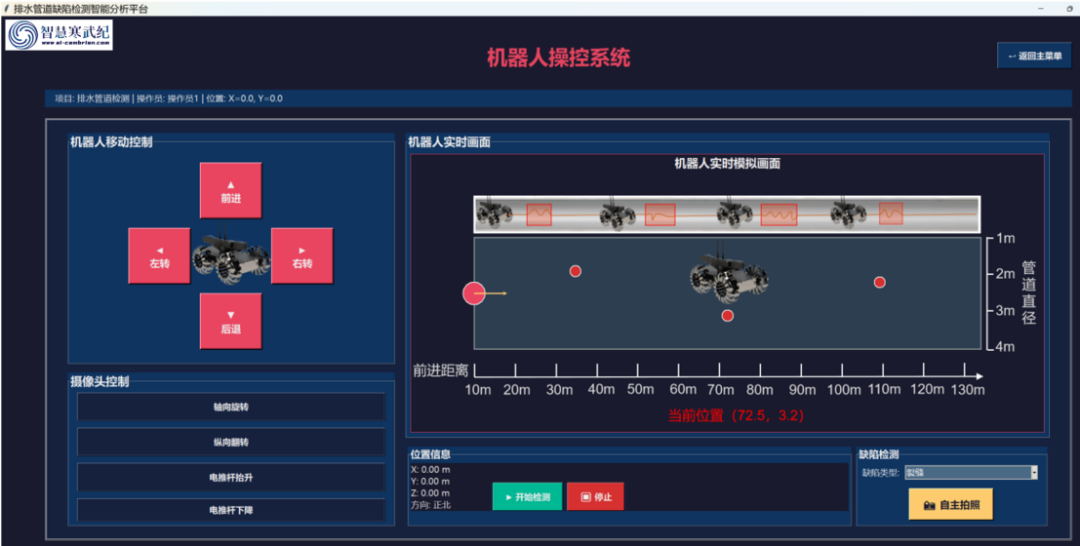Screen dimensions: 1080x546
Task: Click the 自主拍照 photo button
Action: (951, 505)
